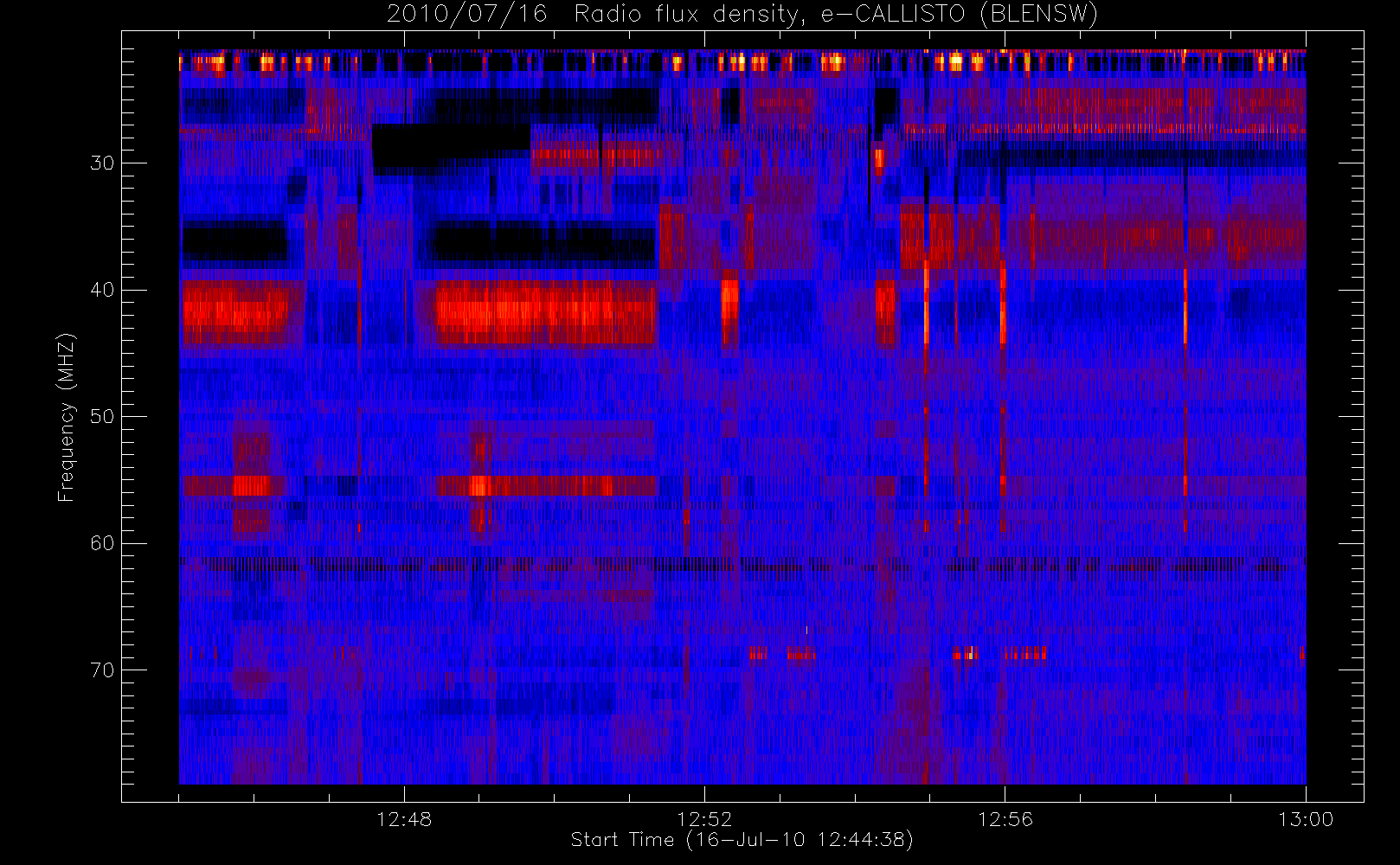Image resolution: width=1400 pixels, height=865 pixels.
Task: Click the 50 frequency tick label
Action: 102,416
